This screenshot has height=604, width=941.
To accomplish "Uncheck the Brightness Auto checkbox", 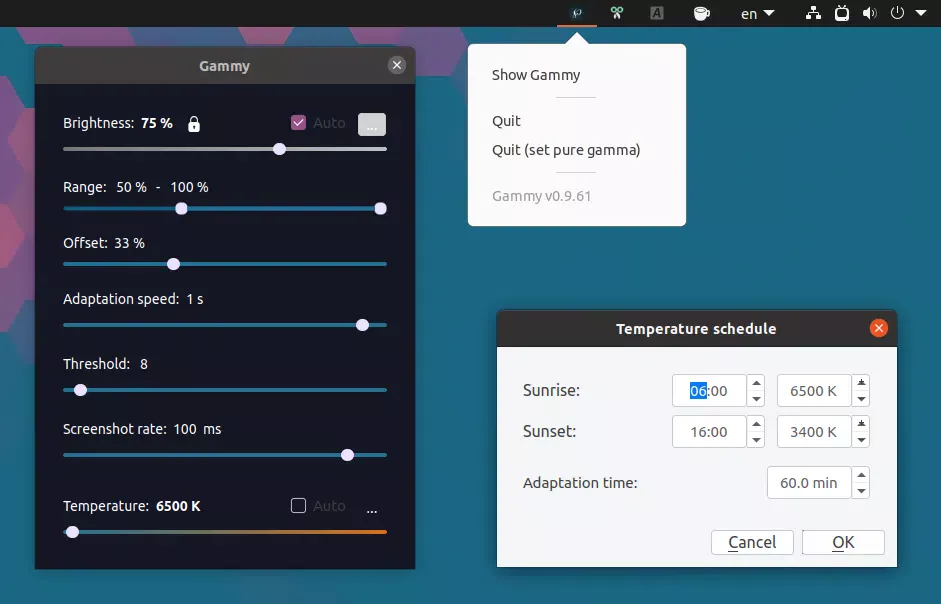I will (298, 122).
